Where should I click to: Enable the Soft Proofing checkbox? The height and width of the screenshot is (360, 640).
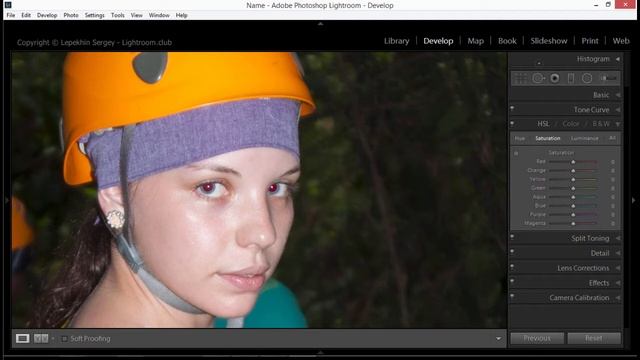64,339
